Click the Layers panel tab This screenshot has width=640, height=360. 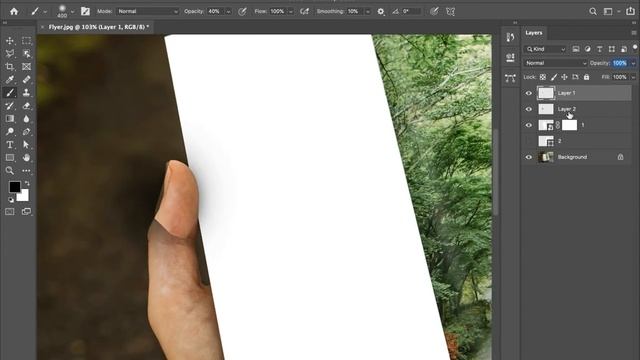point(533,33)
